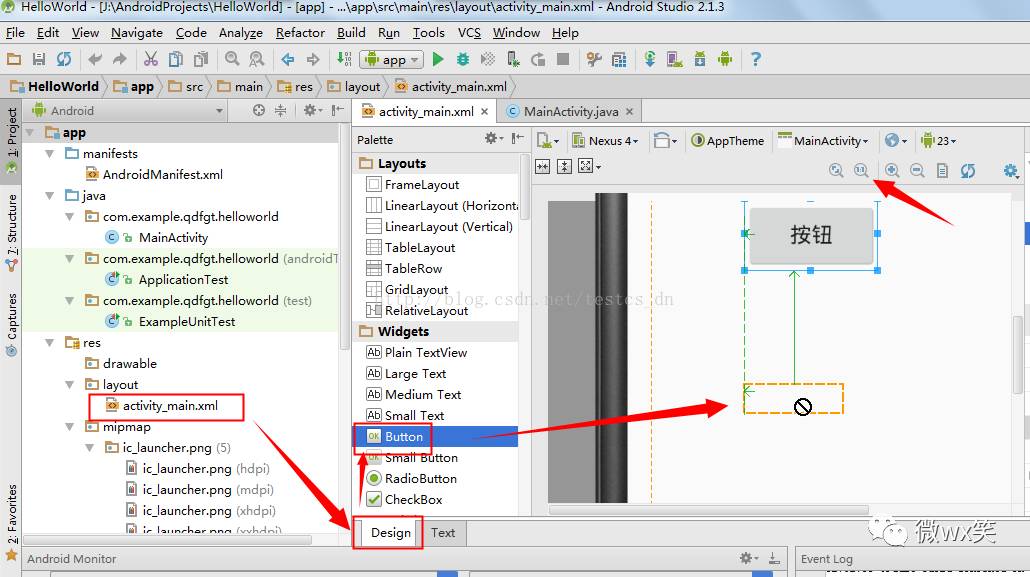Open the Favorites side panel

pyautogui.click(x=11, y=523)
